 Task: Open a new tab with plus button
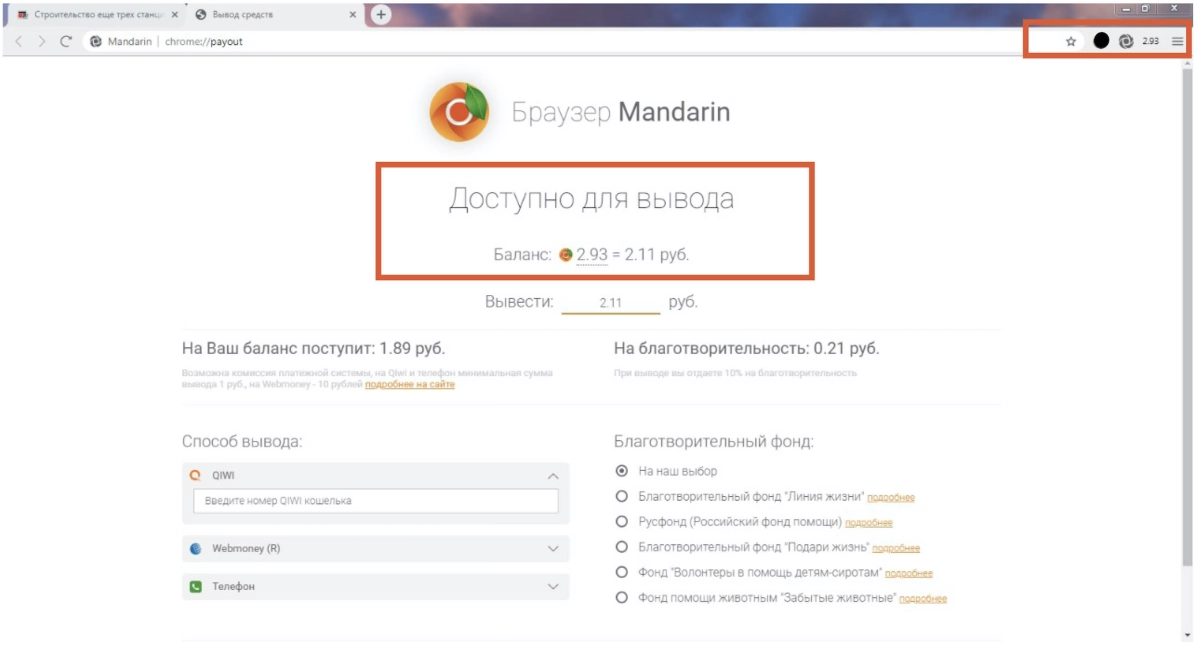pyautogui.click(x=381, y=15)
